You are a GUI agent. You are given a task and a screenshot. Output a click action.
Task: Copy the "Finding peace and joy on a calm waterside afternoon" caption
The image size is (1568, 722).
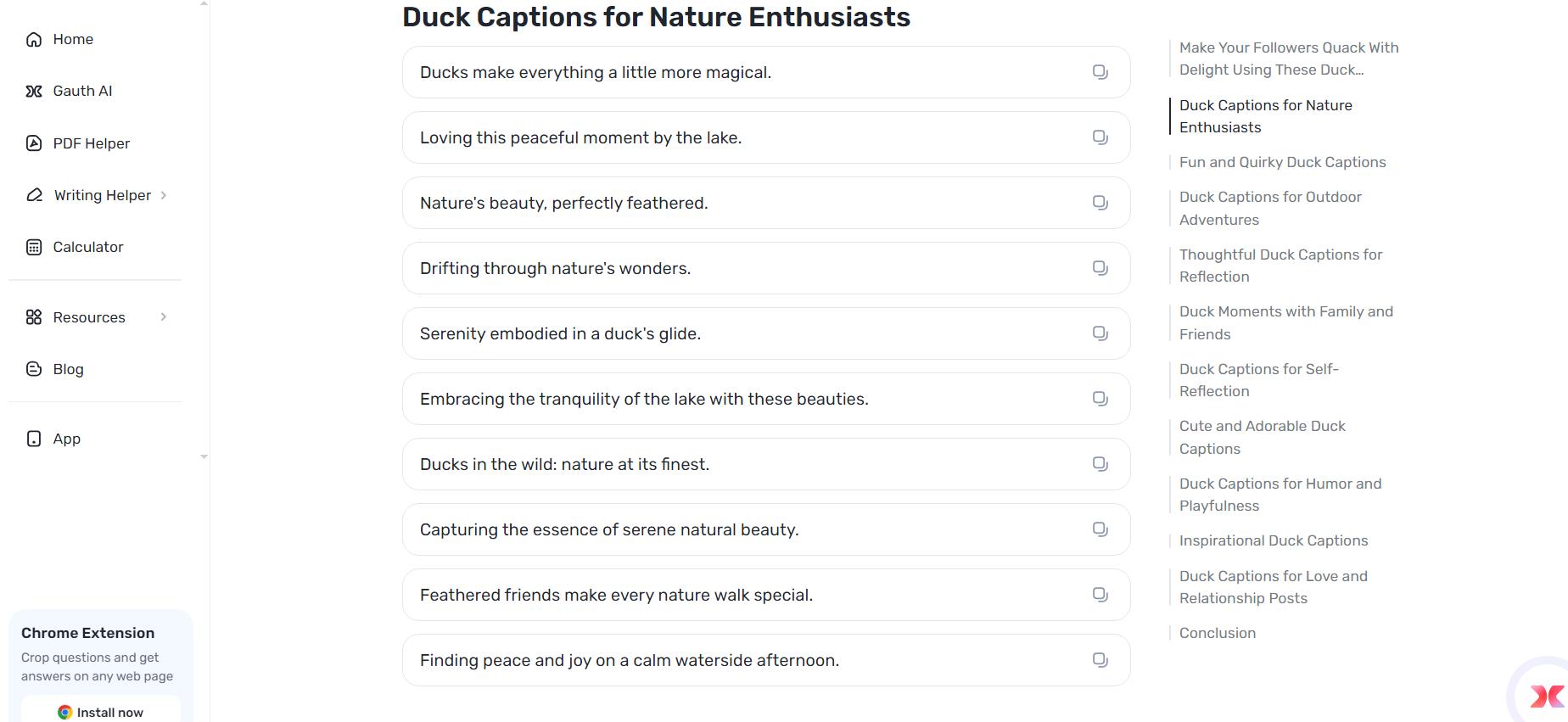1100,659
